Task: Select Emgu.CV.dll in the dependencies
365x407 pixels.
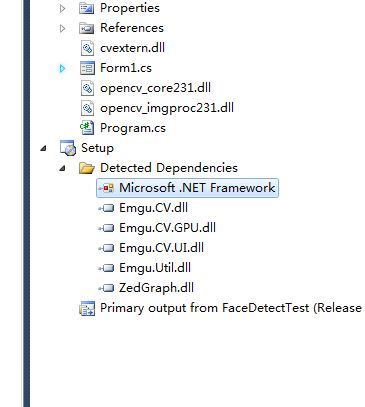Action: (x=153, y=208)
